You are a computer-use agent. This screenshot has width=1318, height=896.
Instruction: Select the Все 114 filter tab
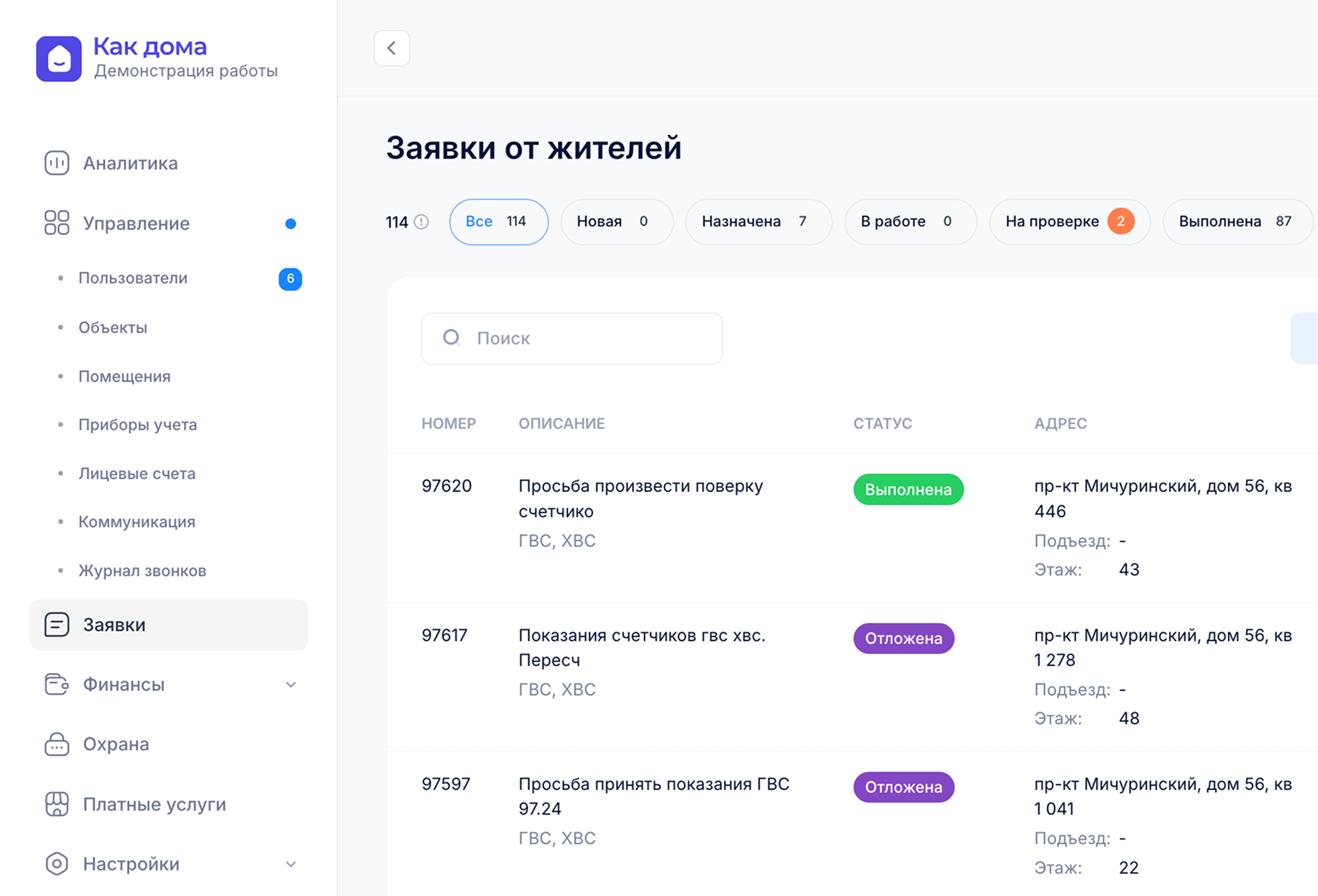498,222
